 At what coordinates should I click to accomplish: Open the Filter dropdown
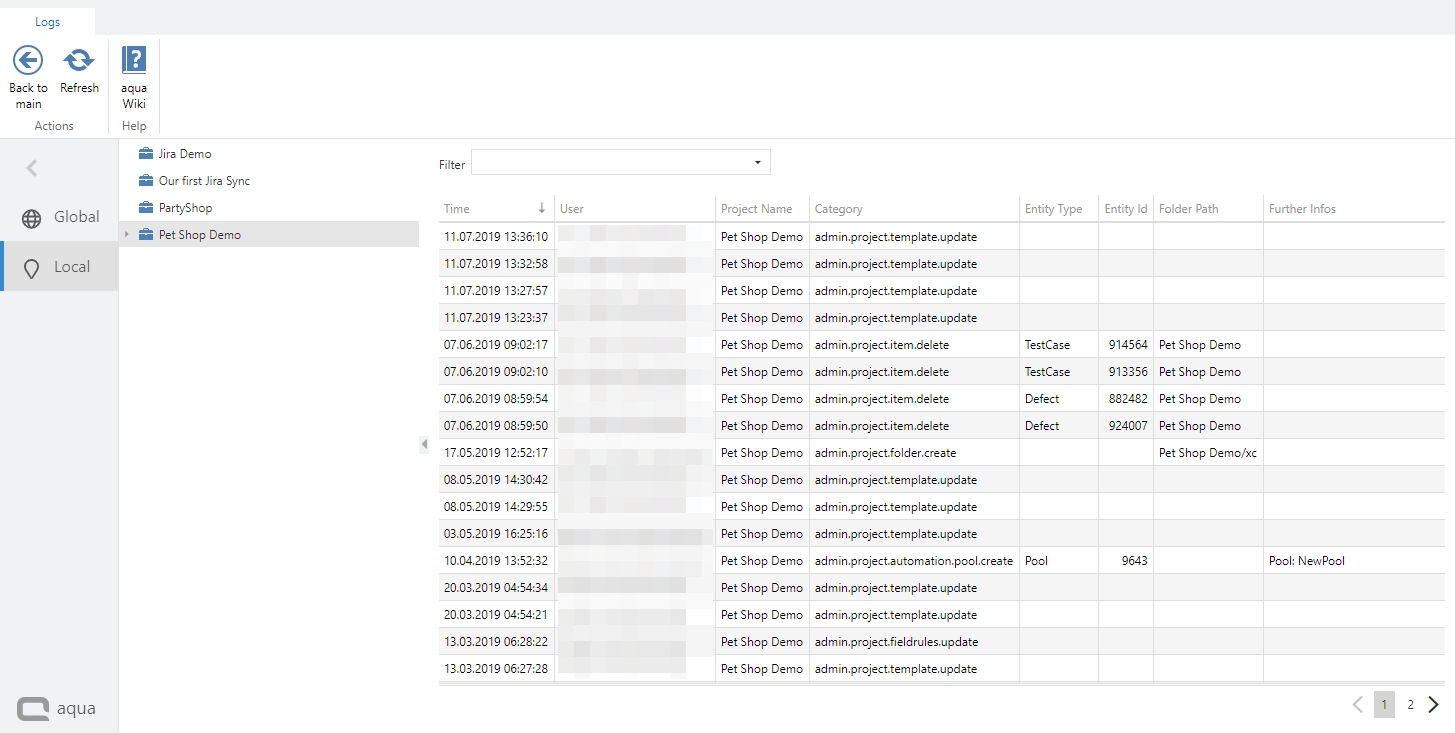click(x=757, y=162)
